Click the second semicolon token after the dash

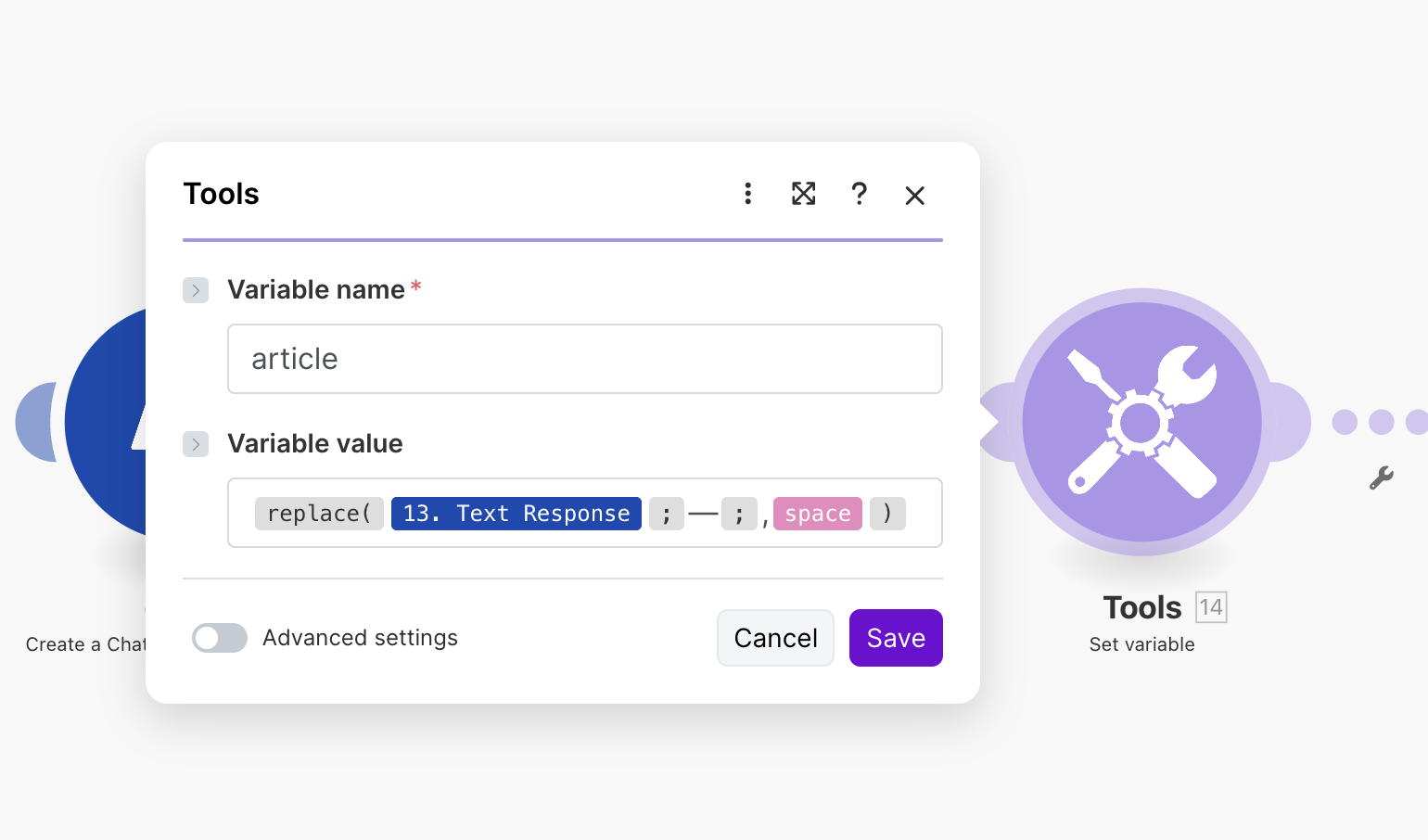(x=739, y=513)
